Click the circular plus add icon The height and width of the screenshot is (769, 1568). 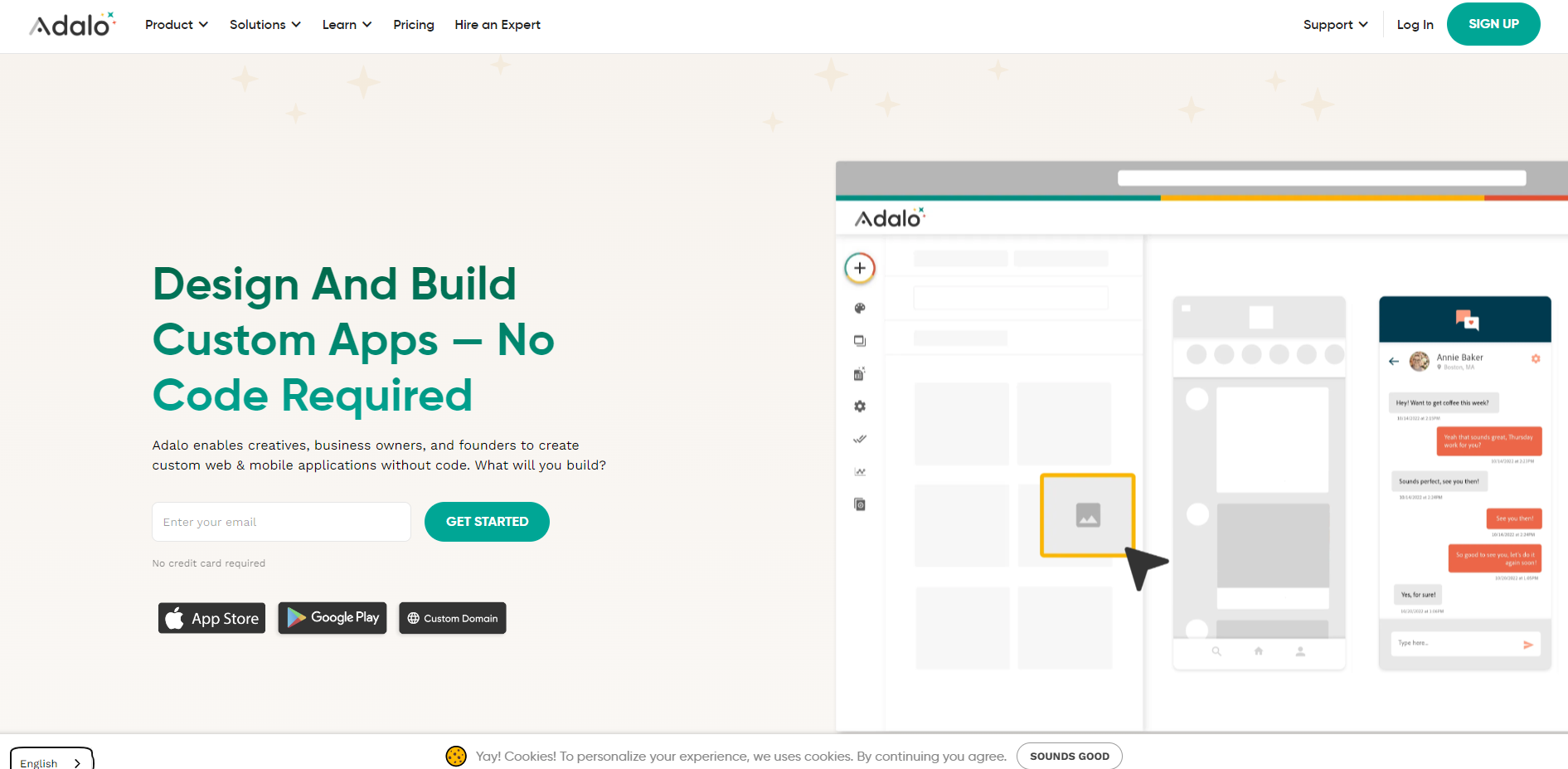[x=860, y=268]
